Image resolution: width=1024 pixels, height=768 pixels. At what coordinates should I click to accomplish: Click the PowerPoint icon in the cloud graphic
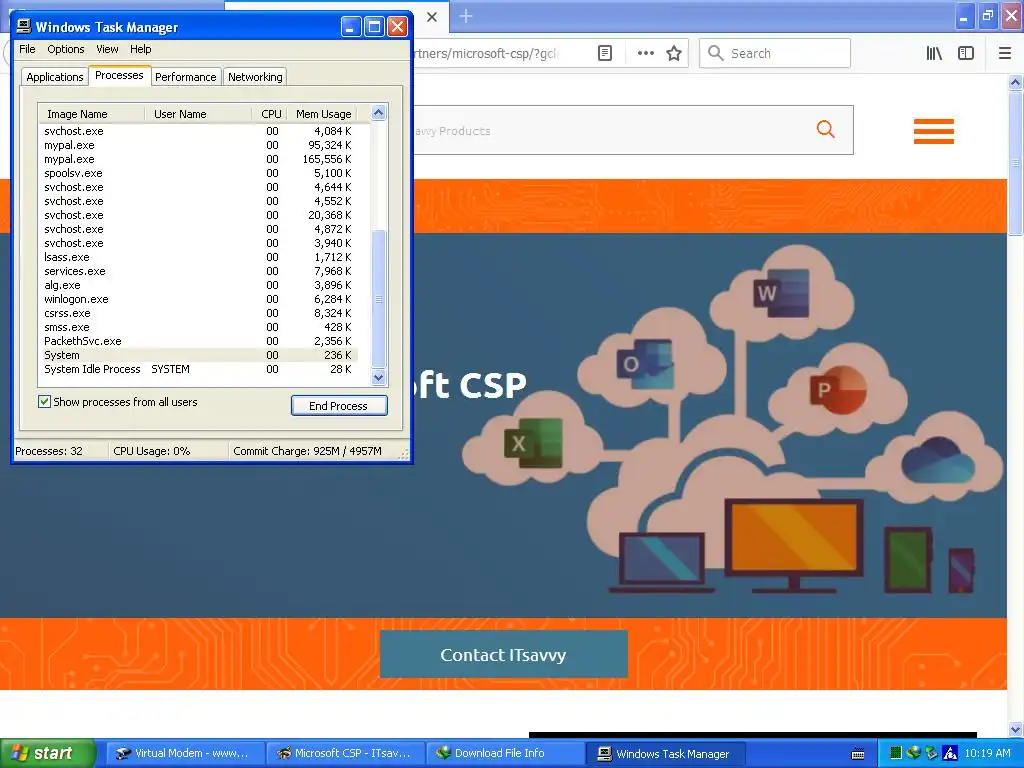838,390
